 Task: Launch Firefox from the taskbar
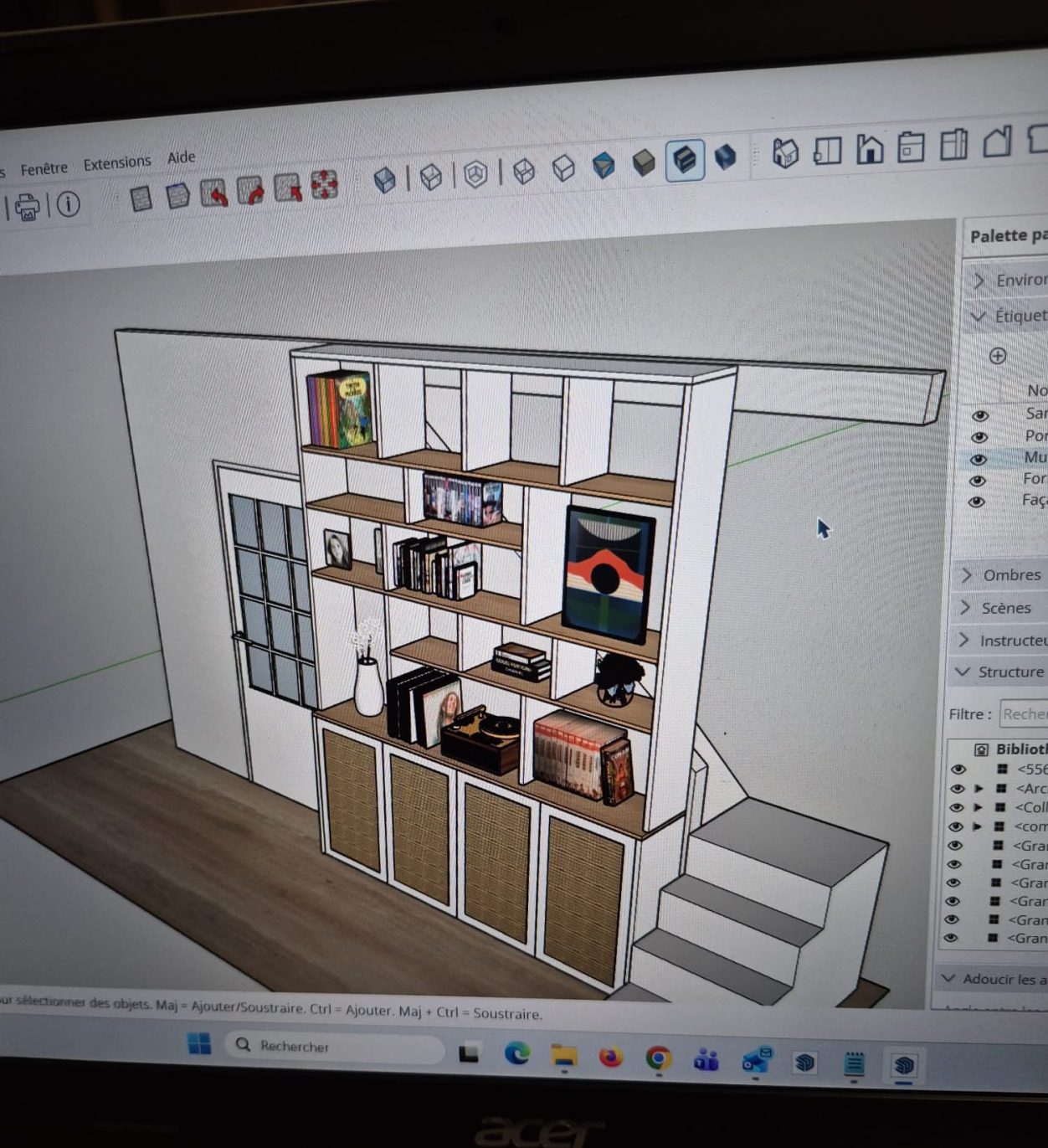click(611, 1058)
